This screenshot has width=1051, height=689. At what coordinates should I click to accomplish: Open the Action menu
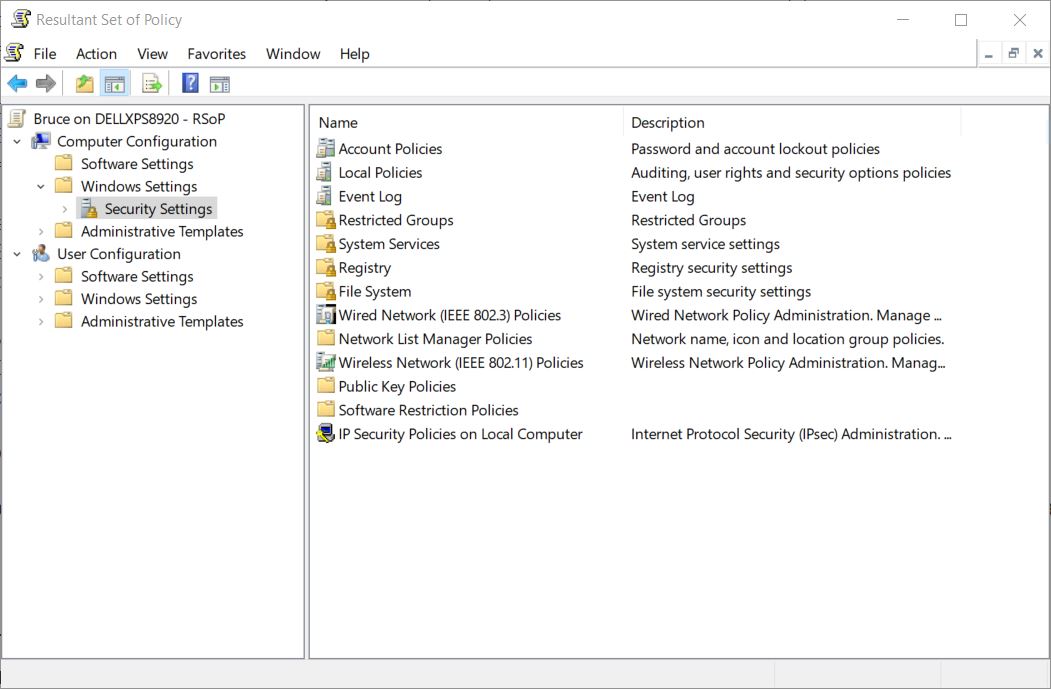[x=95, y=53]
